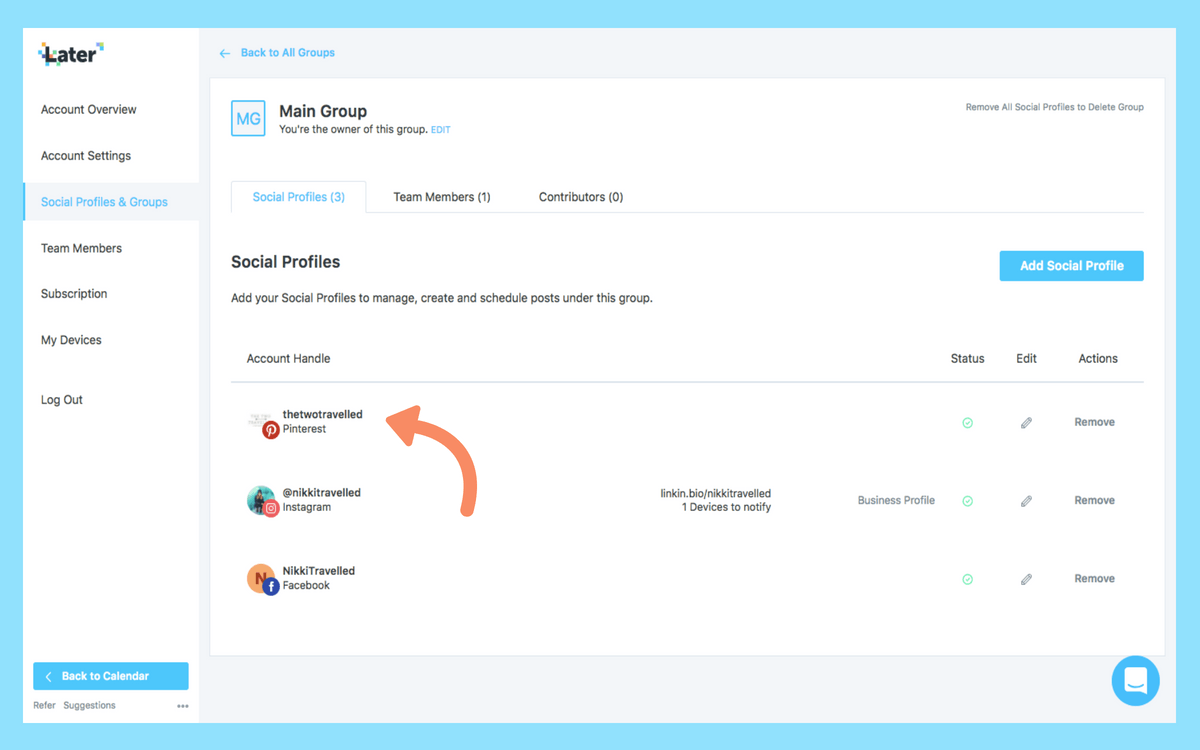The image size is (1200, 750).
Task: Click EDIT link next to group owner text
Action: (x=441, y=130)
